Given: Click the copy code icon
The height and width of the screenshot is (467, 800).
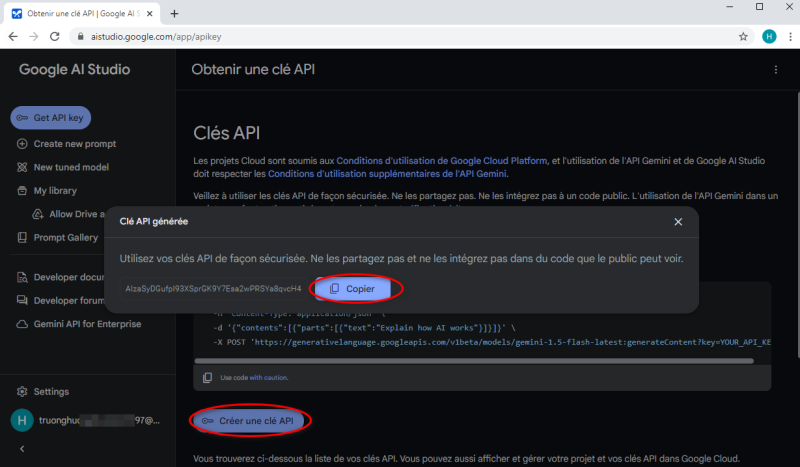Looking at the screenshot, I should coord(207,378).
